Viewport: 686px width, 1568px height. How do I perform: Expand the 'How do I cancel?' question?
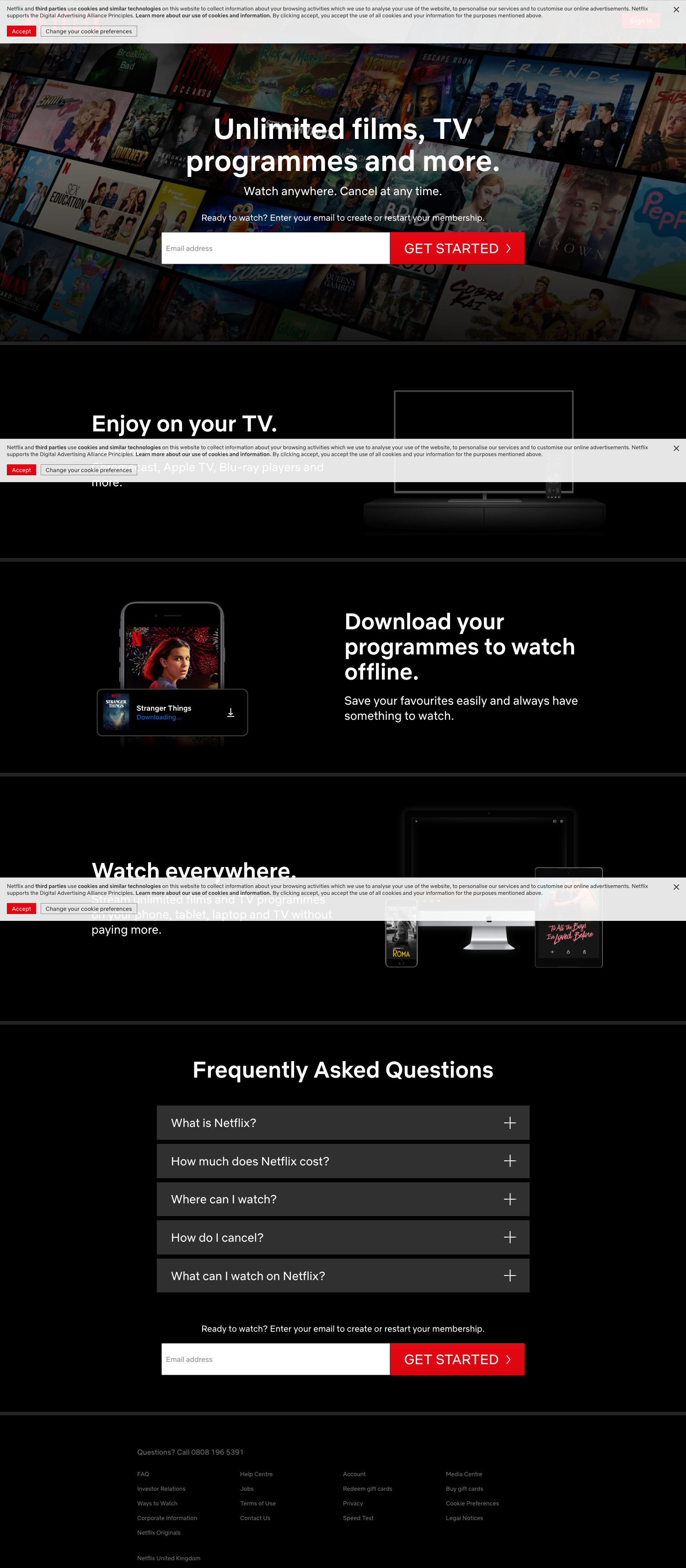pyautogui.click(x=343, y=1238)
